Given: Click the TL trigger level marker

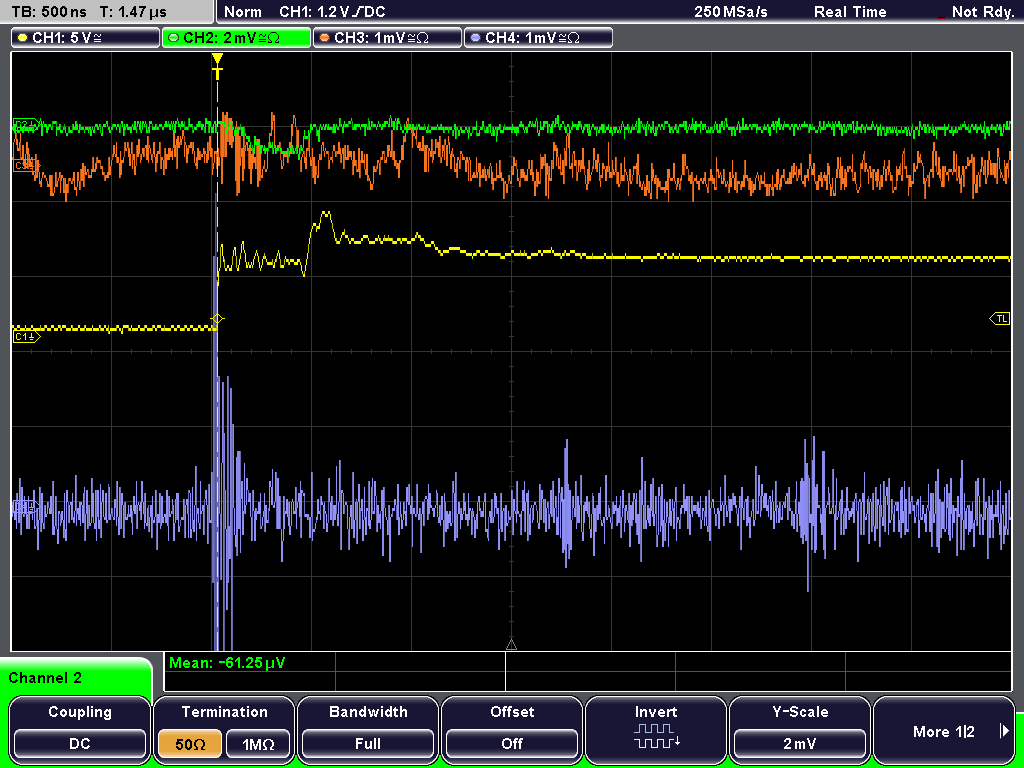Looking at the screenshot, I should tap(1000, 319).
